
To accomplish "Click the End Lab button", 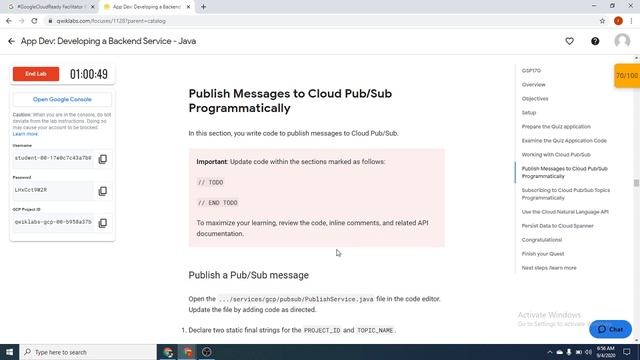I will coord(36,74).
